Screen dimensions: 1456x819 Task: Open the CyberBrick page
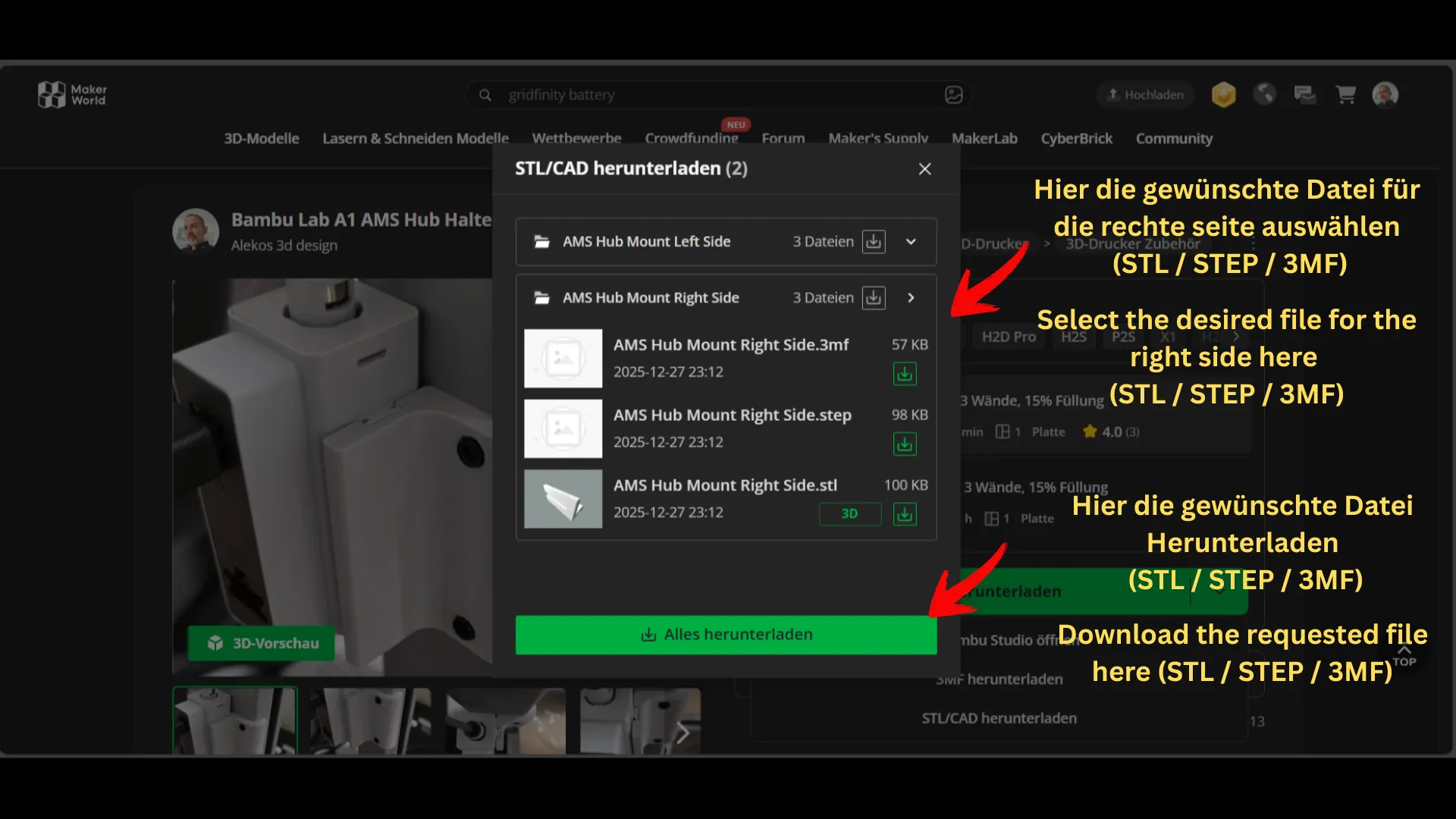coord(1077,139)
